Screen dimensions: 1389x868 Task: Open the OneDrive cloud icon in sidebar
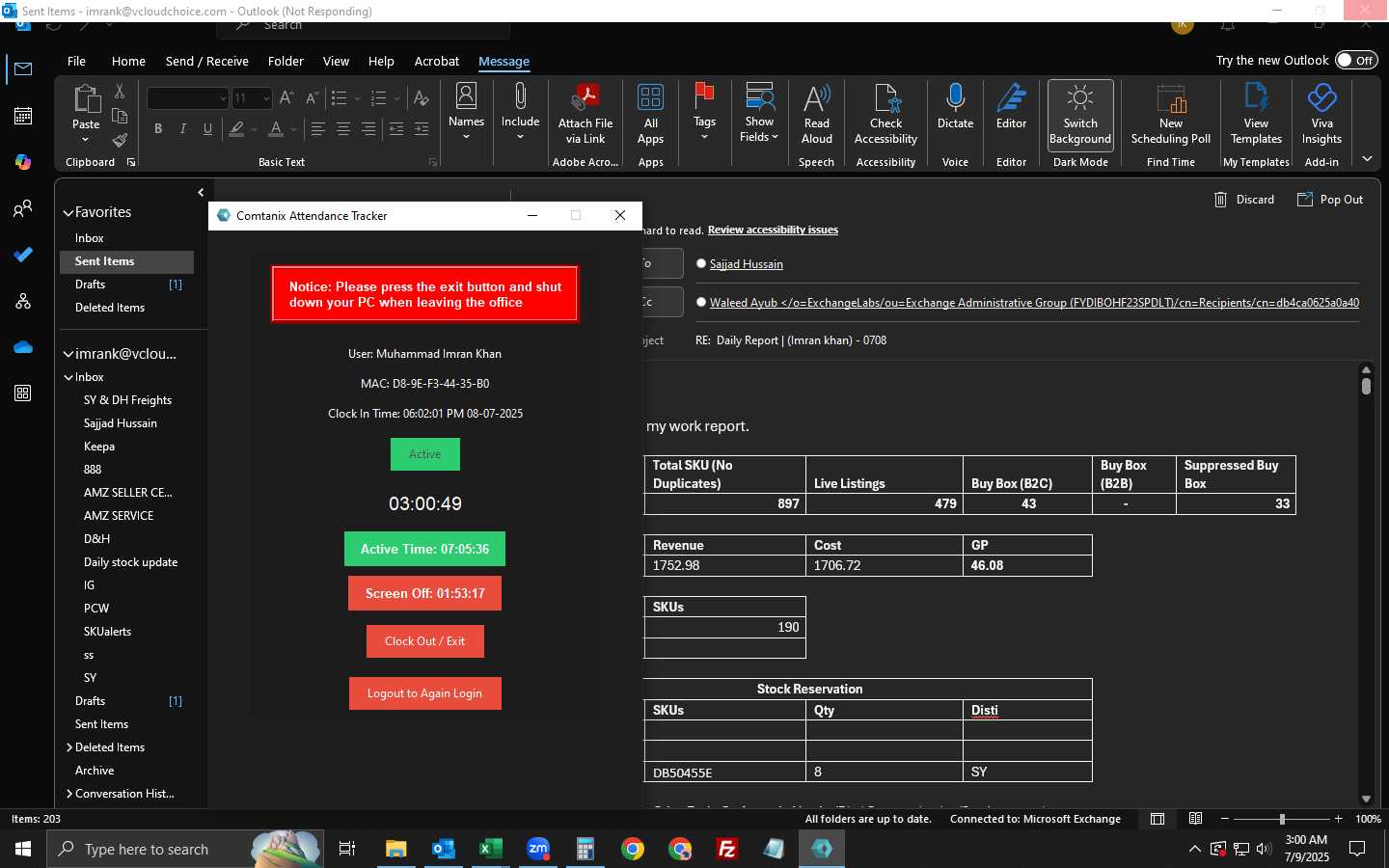tap(23, 347)
